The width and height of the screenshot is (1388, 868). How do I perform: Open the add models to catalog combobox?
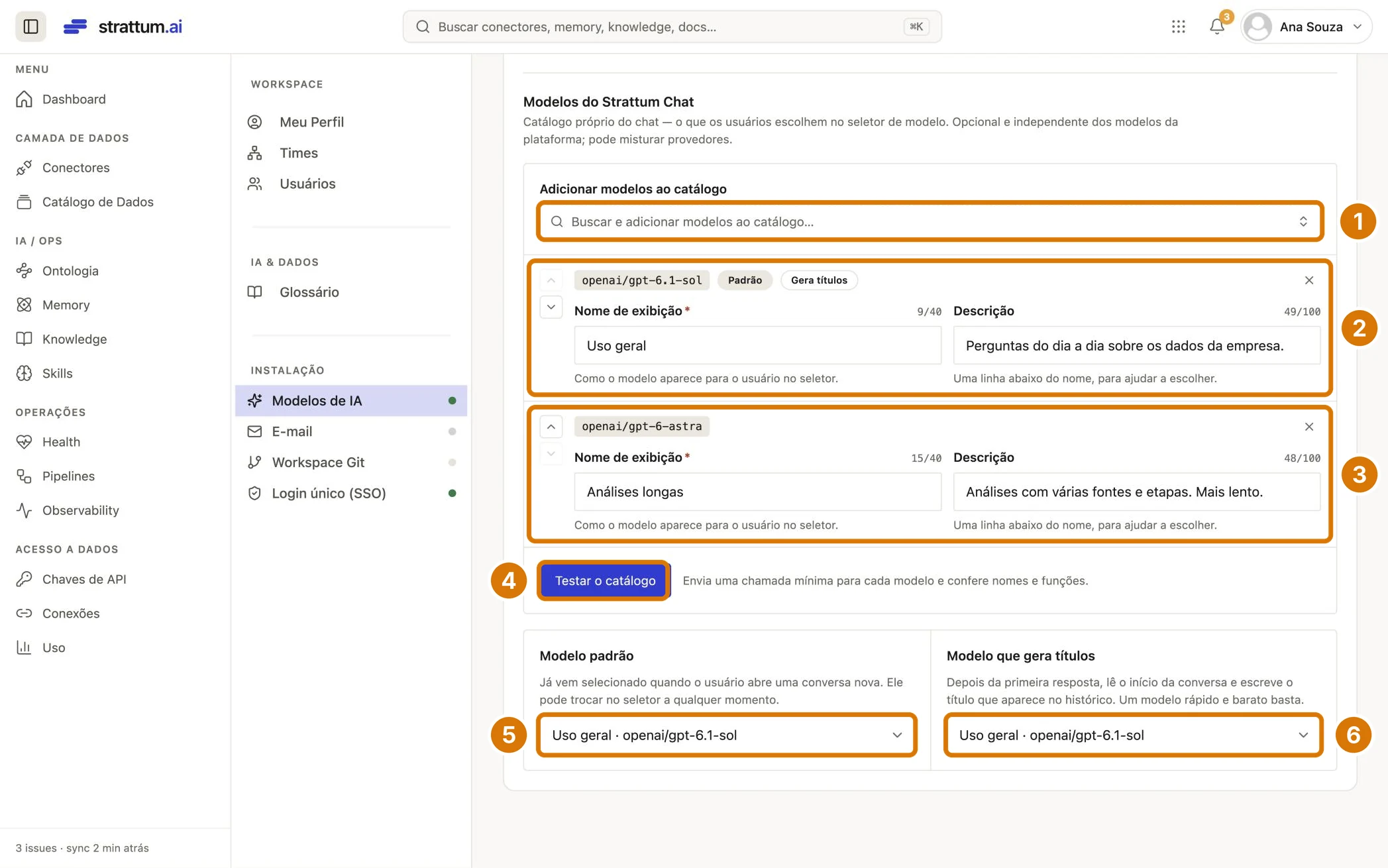930,221
